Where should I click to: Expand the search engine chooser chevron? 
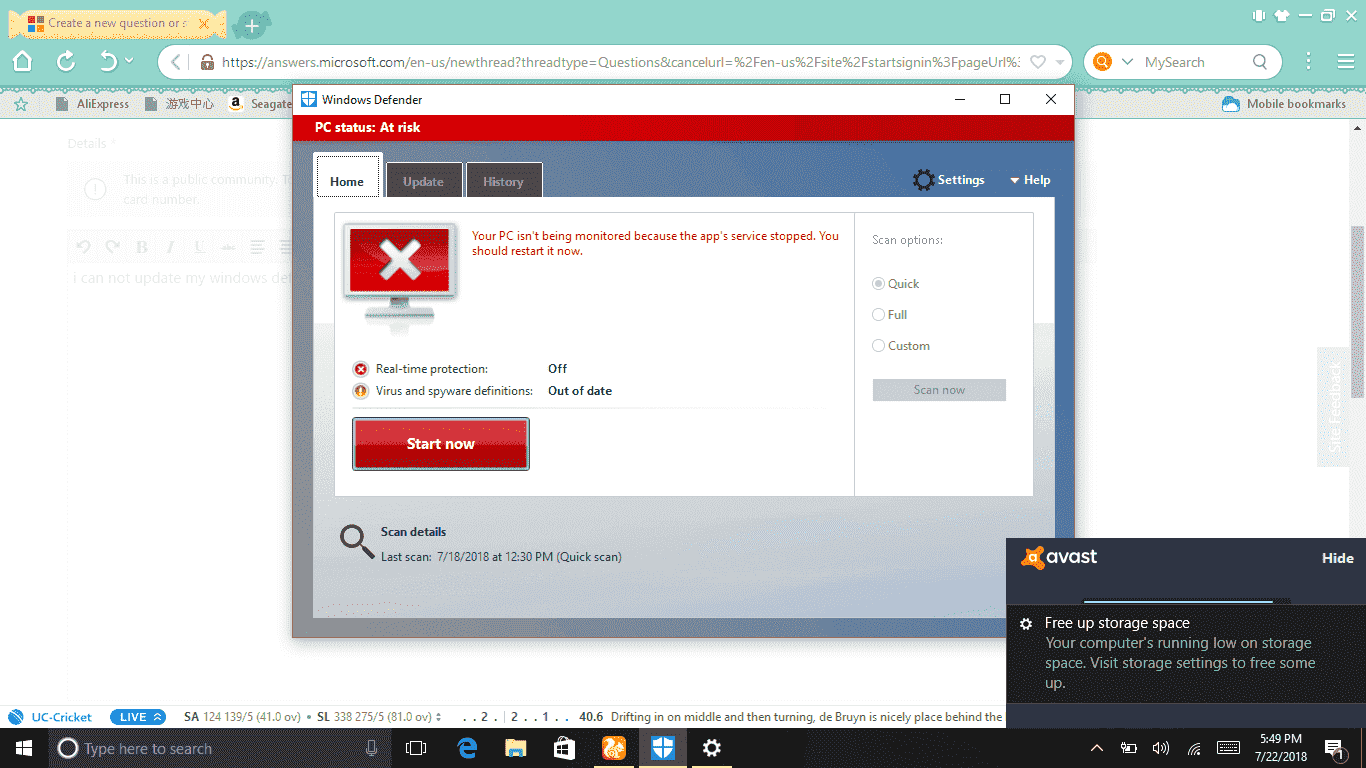[1127, 62]
